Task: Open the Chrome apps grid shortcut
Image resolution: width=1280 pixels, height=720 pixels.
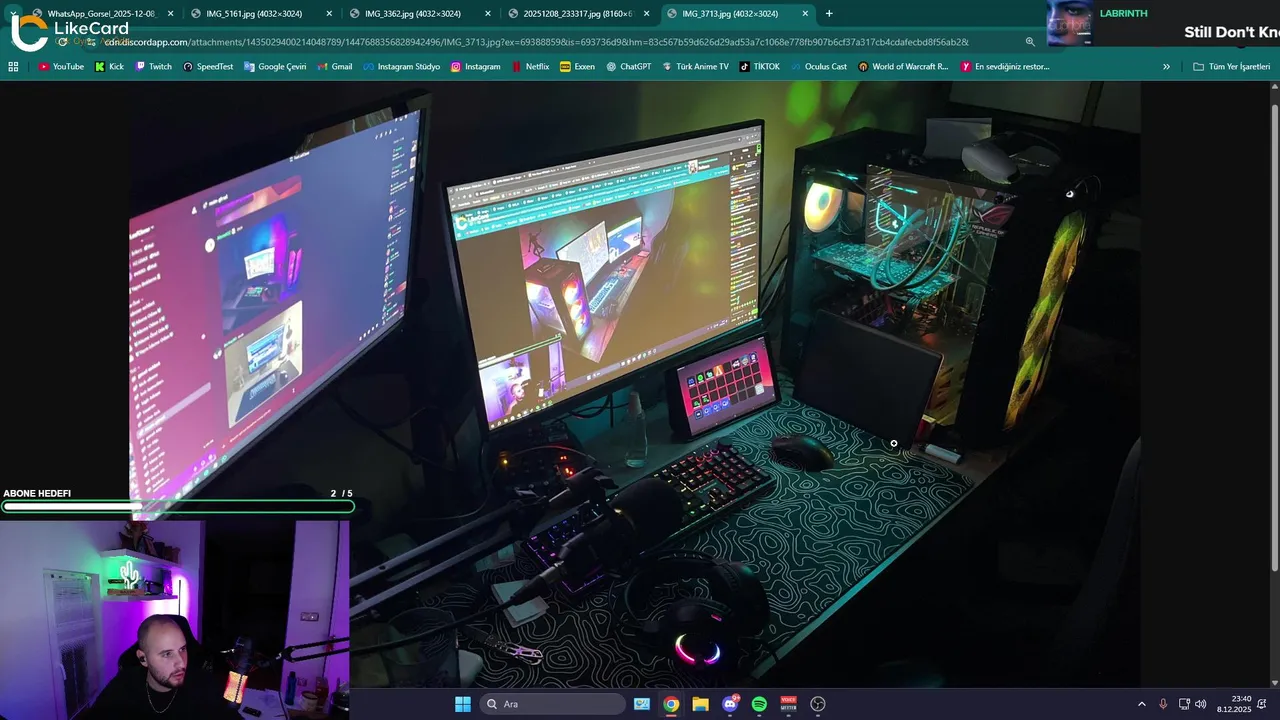Action: click(x=13, y=66)
